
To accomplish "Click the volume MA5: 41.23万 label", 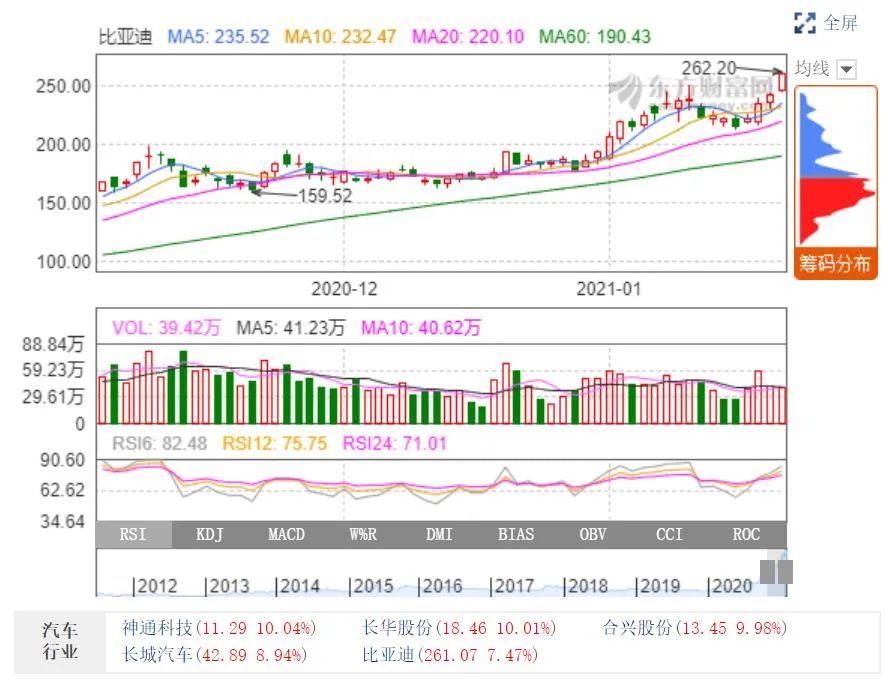I will click(291, 328).
